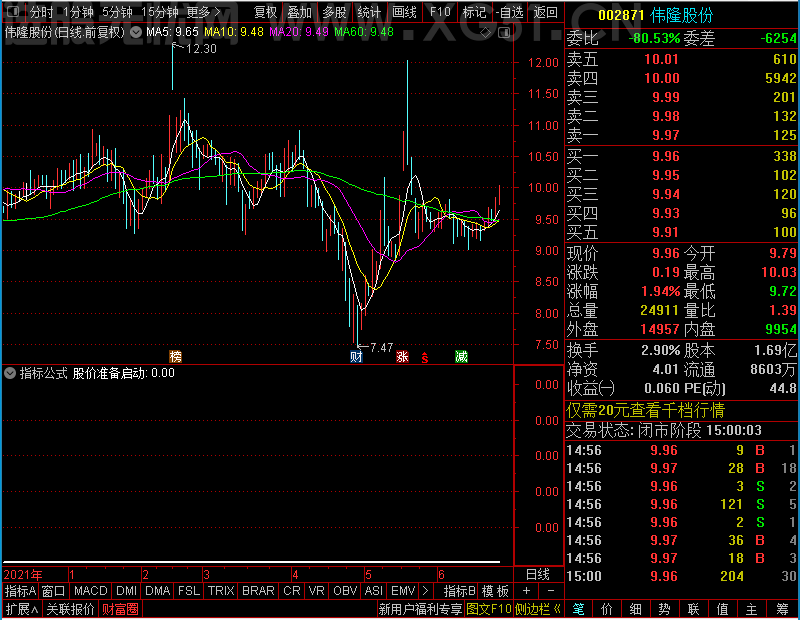Click the 指标B button
The width and height of the screenshot is (800, 620).
(460, 590)
